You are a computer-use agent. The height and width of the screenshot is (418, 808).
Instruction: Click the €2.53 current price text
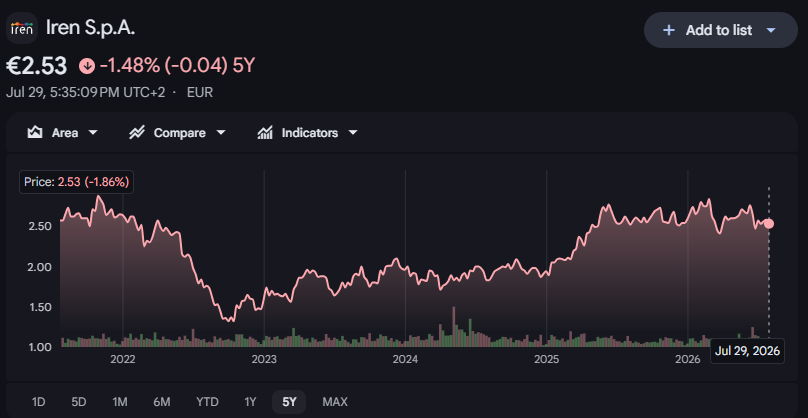pos(37,66)
